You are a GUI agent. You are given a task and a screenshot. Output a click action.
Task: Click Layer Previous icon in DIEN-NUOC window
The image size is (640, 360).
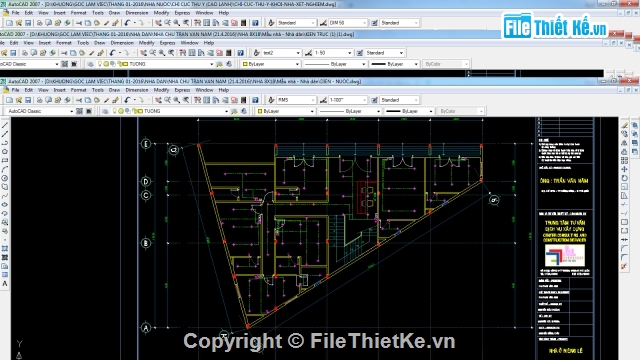coord(244,111)
